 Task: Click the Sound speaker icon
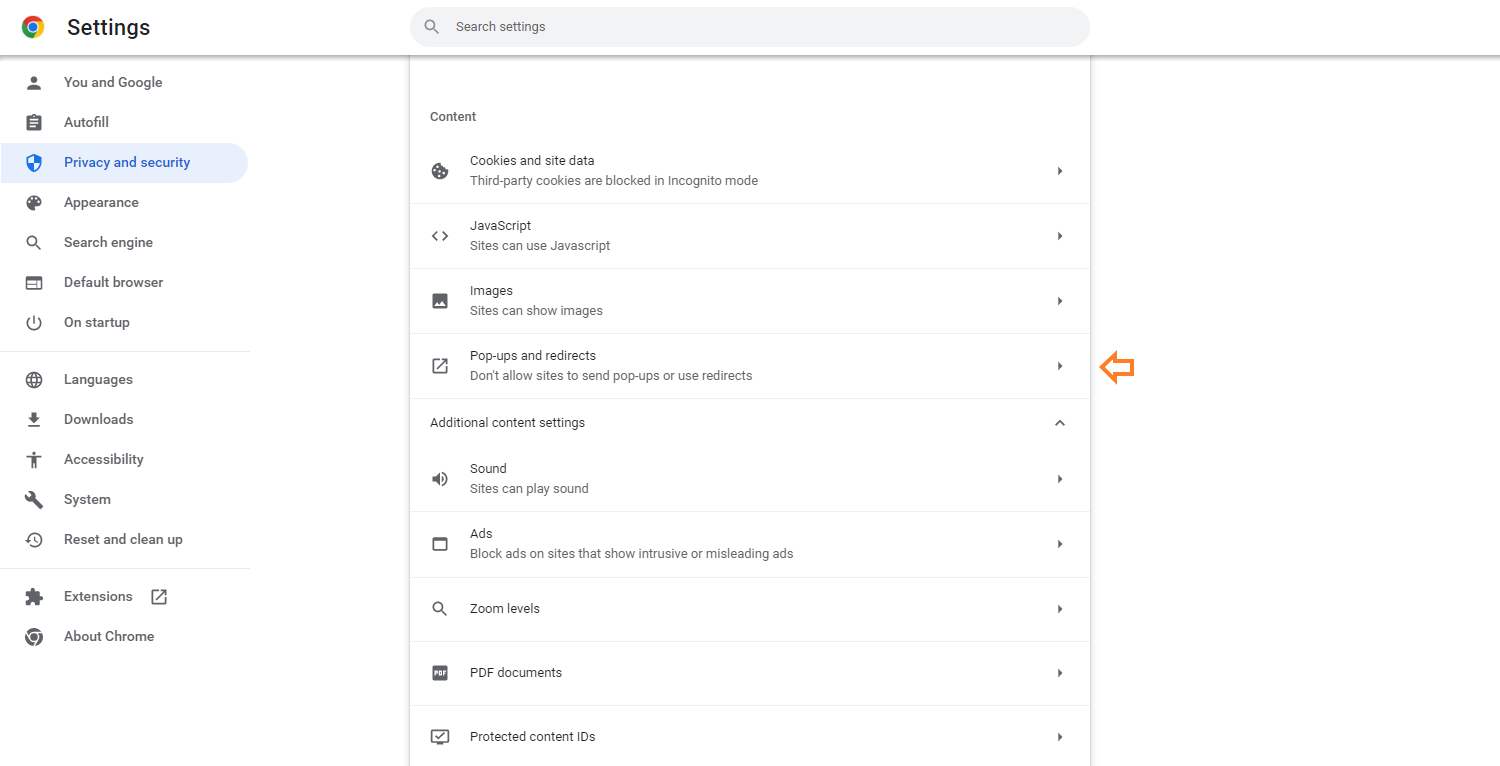[x=440, y=479]
